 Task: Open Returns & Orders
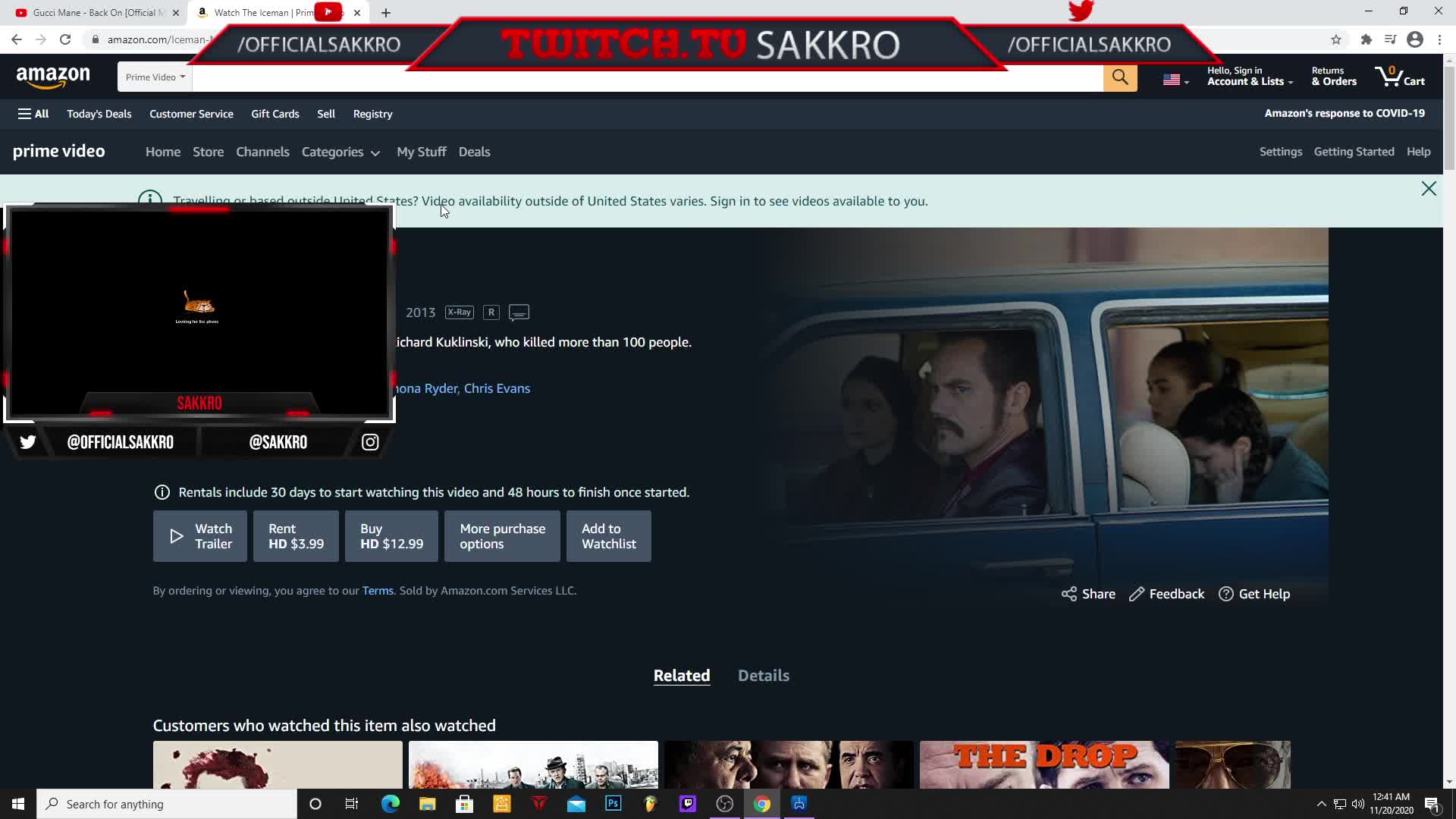tap(1334, 77)
